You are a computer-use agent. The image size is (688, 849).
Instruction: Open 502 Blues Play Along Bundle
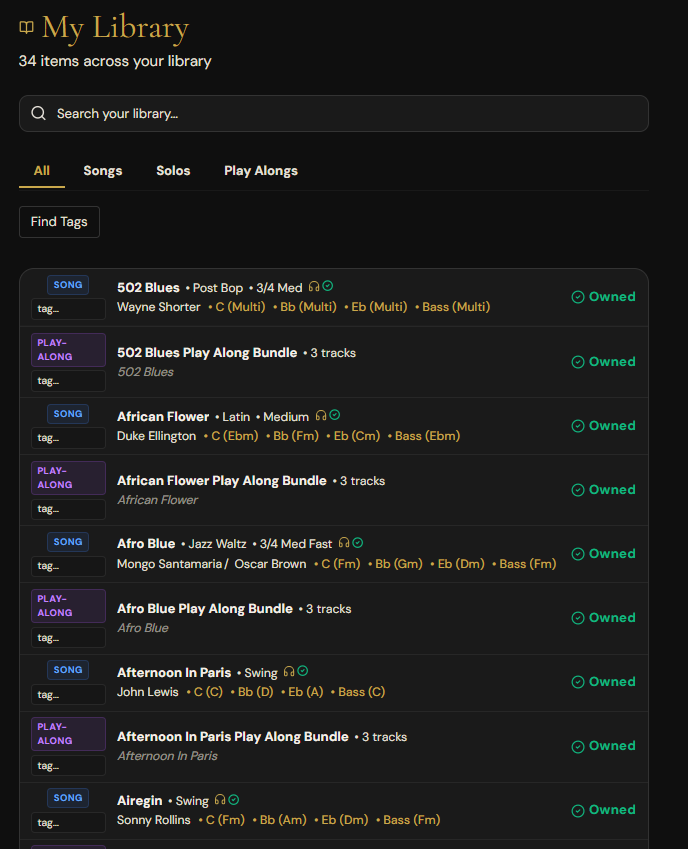pyautogui.click(x=207, y=352)
